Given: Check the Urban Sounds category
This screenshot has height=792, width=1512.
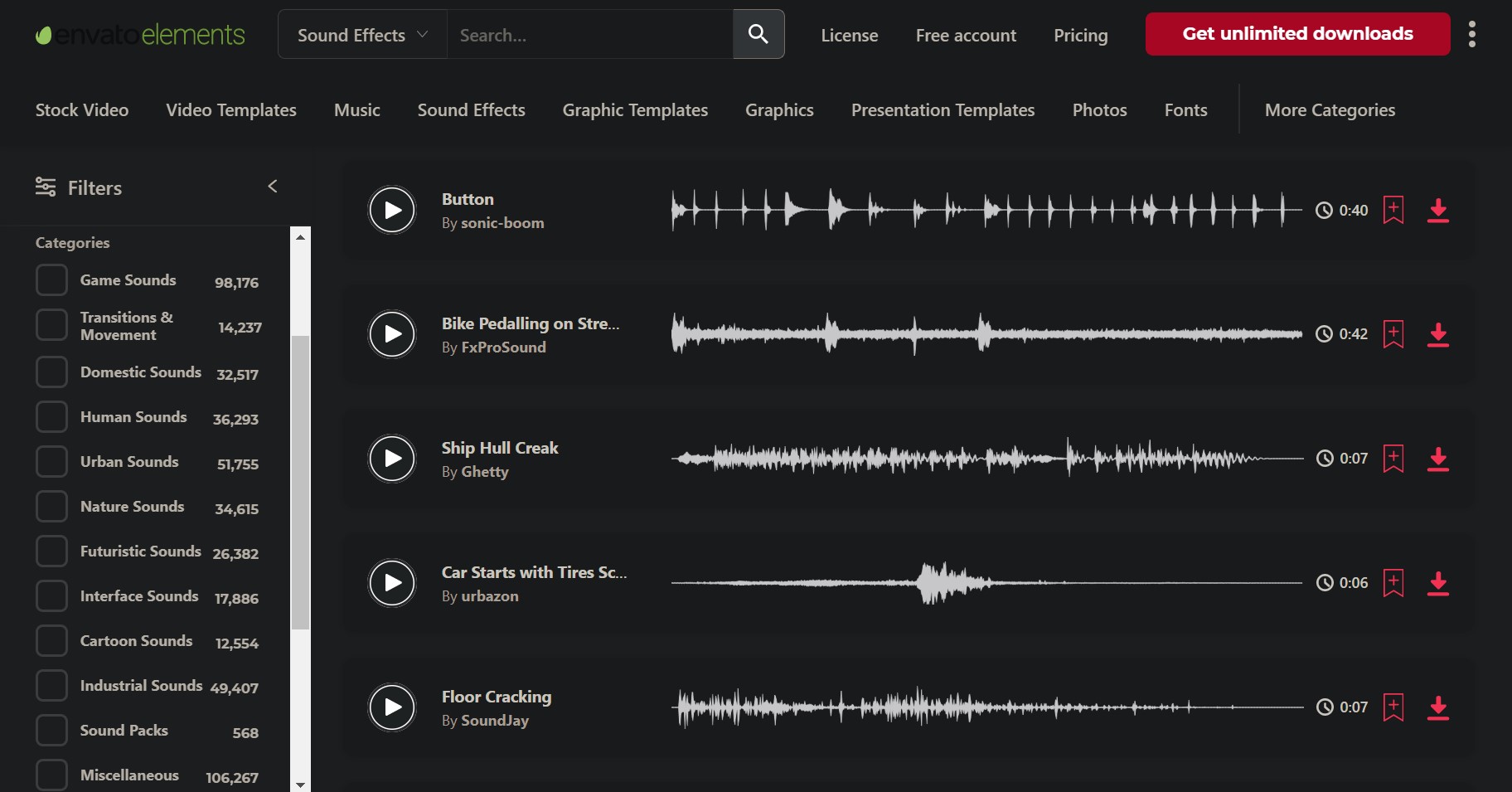Looking at the screenshot, I should tap(51, 462).
